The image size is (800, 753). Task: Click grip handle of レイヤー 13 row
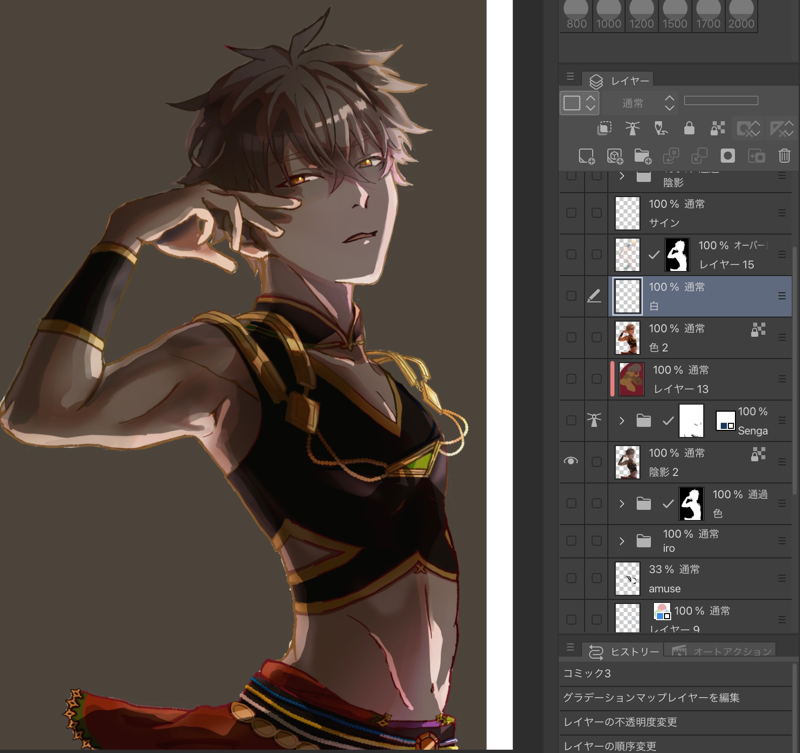tap(782, 379)
